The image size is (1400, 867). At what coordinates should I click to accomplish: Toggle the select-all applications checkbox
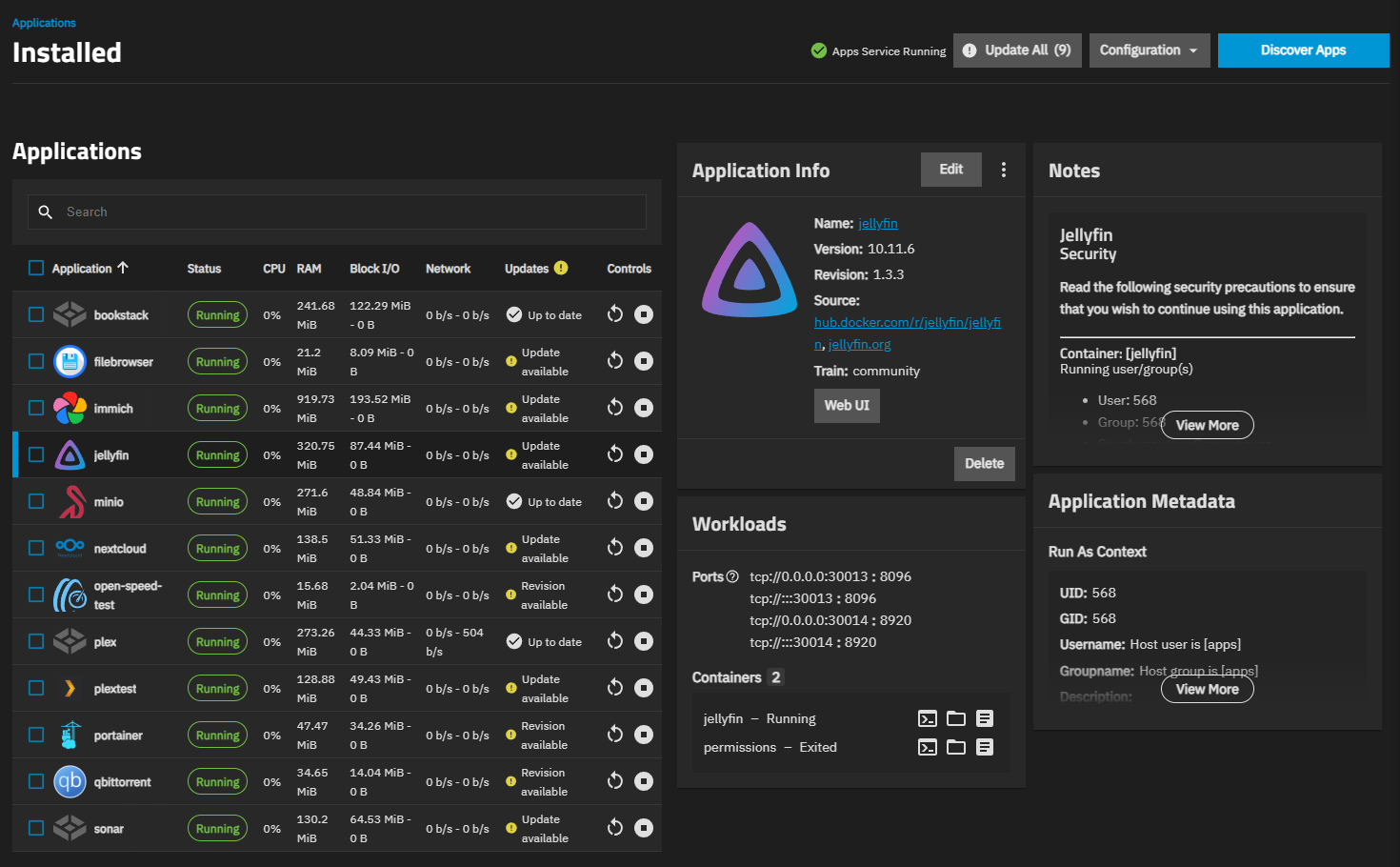[x=36, y=268]
